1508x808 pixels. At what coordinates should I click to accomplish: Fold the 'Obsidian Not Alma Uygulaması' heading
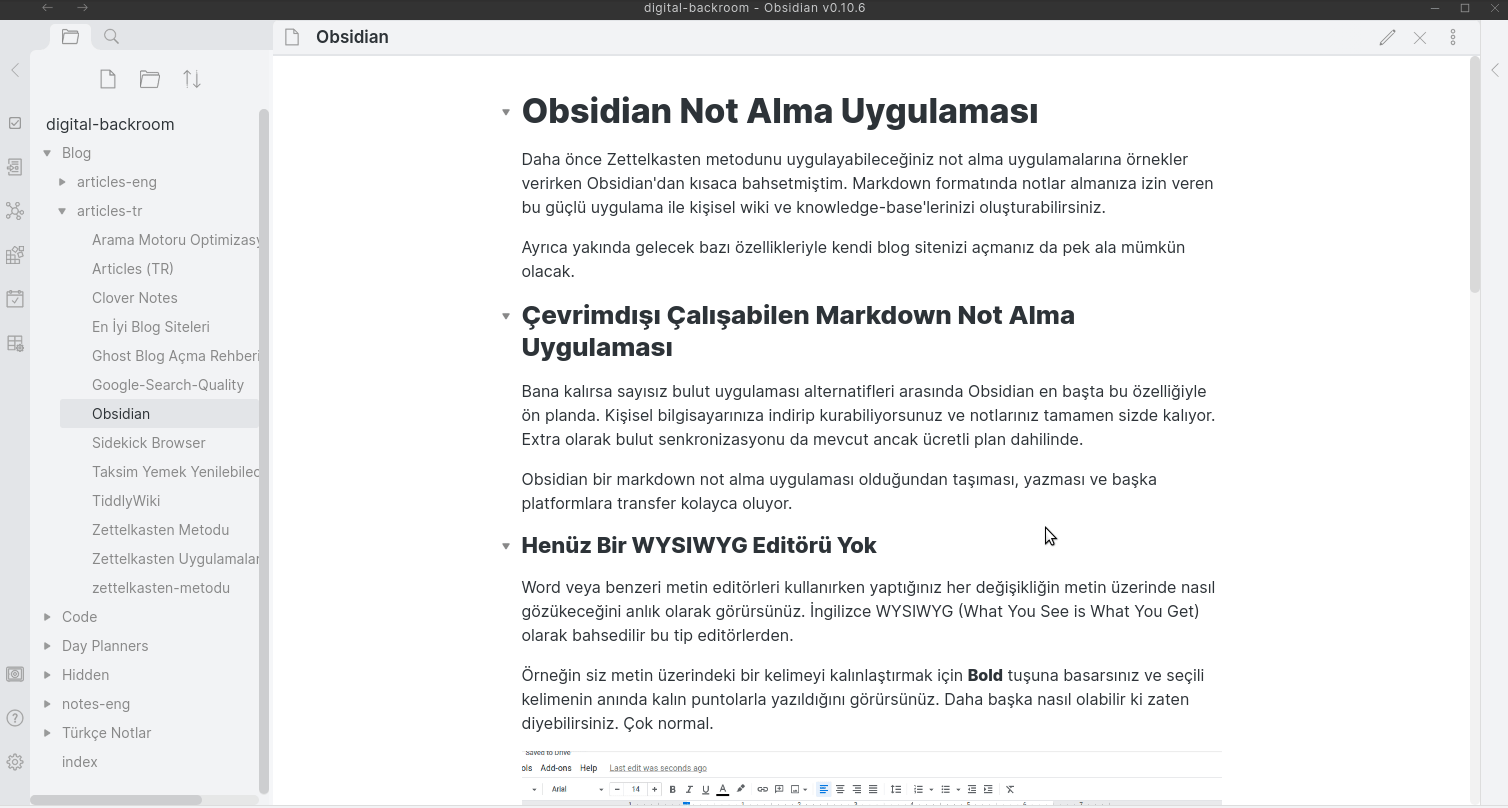506,112
